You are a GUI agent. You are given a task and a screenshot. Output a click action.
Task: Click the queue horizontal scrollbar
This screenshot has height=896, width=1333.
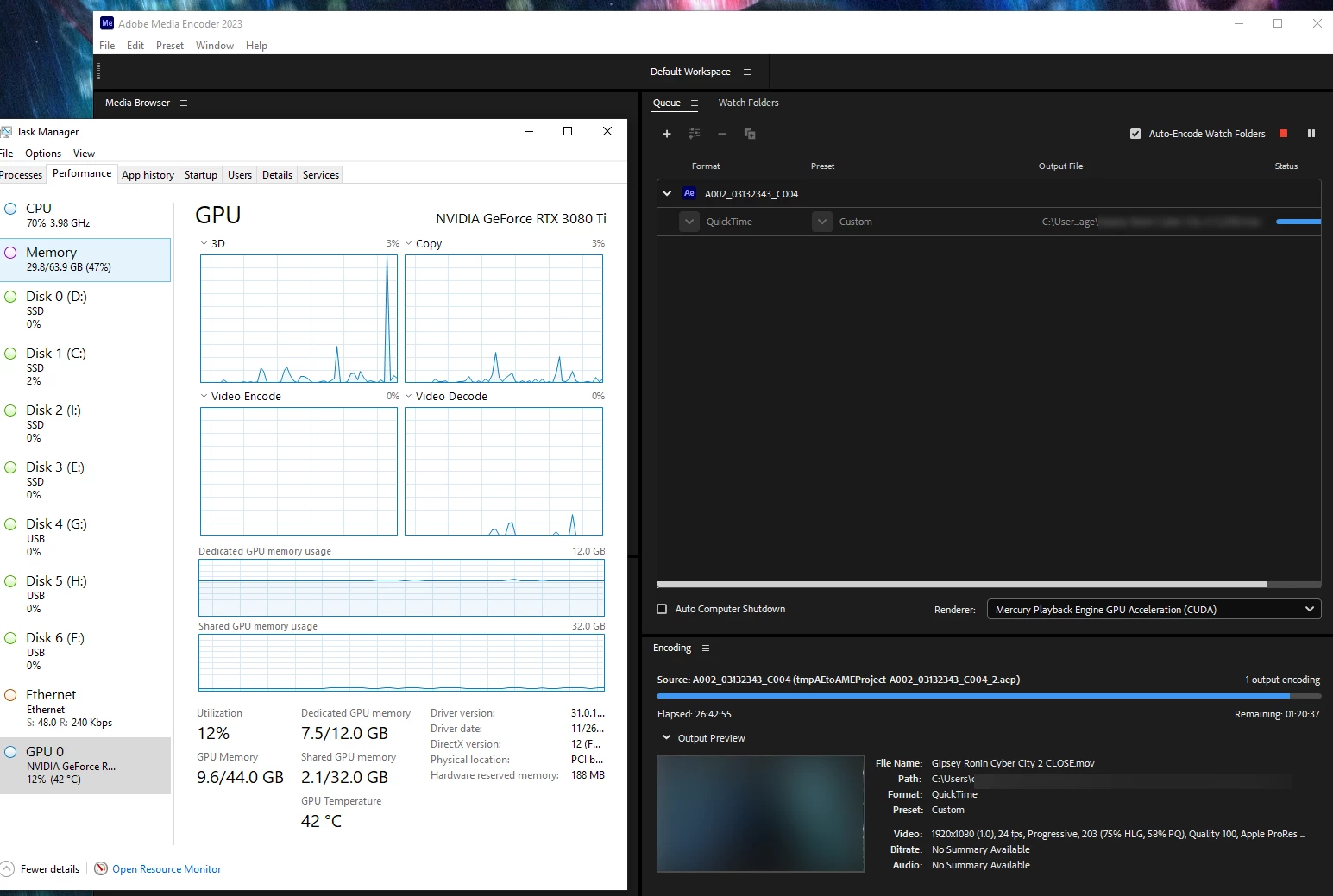click(x=962, y=584)
